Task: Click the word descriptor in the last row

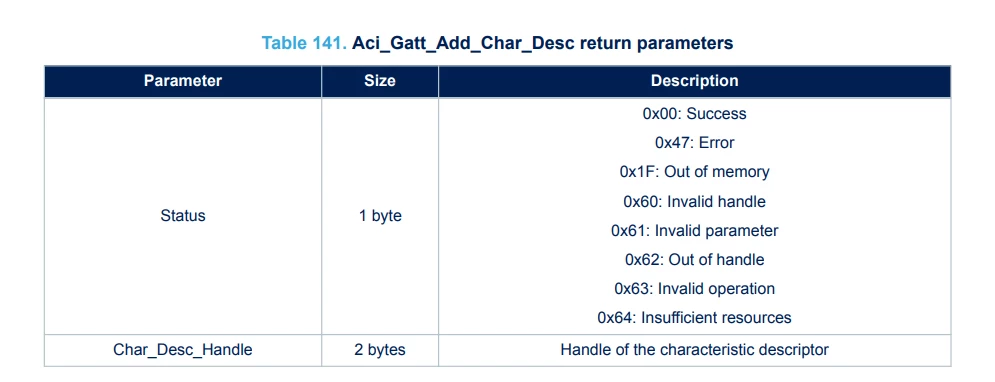Action: (x=794, y=350)
